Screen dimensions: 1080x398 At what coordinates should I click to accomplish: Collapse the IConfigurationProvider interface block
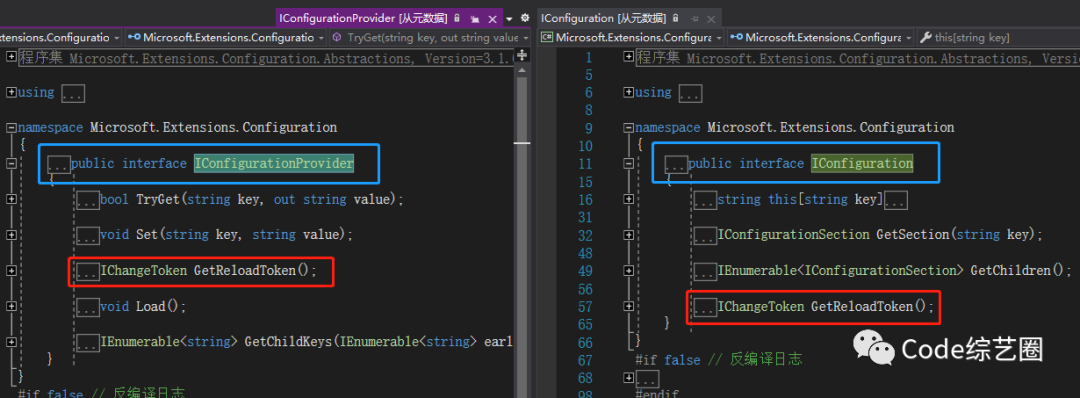click(x=11, y=163)
